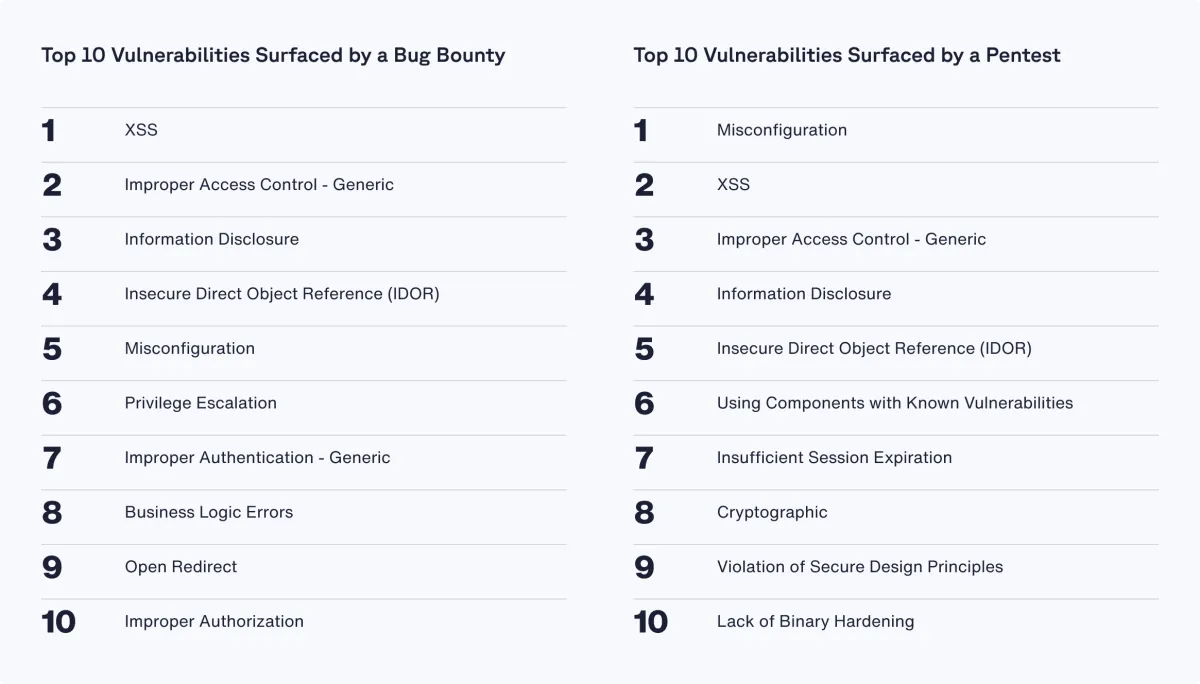Click the 'Top 10 Vulnerabilities Surfaced by a Pentest' heading

pyautogui.click(x=846, y=55)
